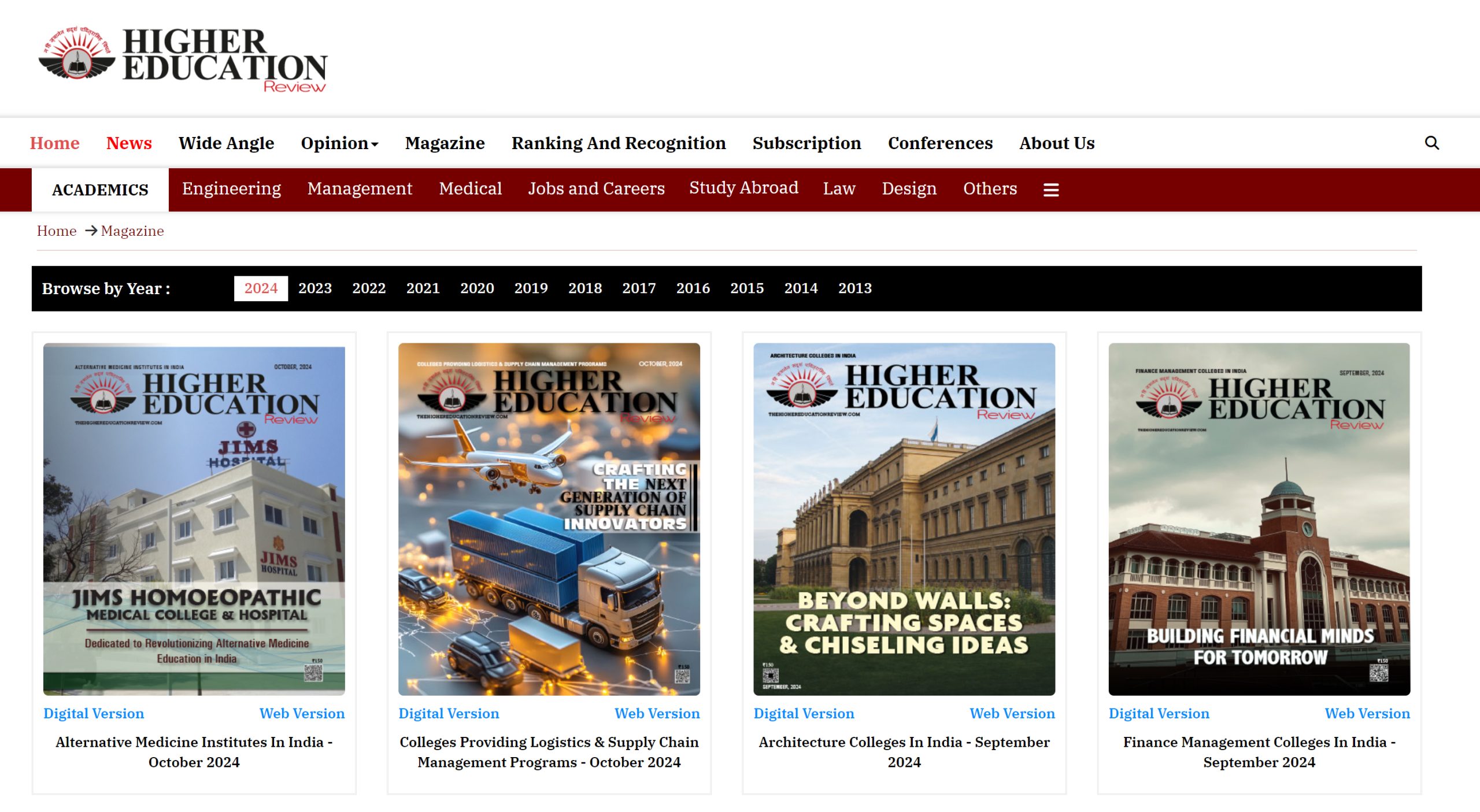Click Magazine breadcrumb link
The image size is (1480, 812).
coord(132,231)
